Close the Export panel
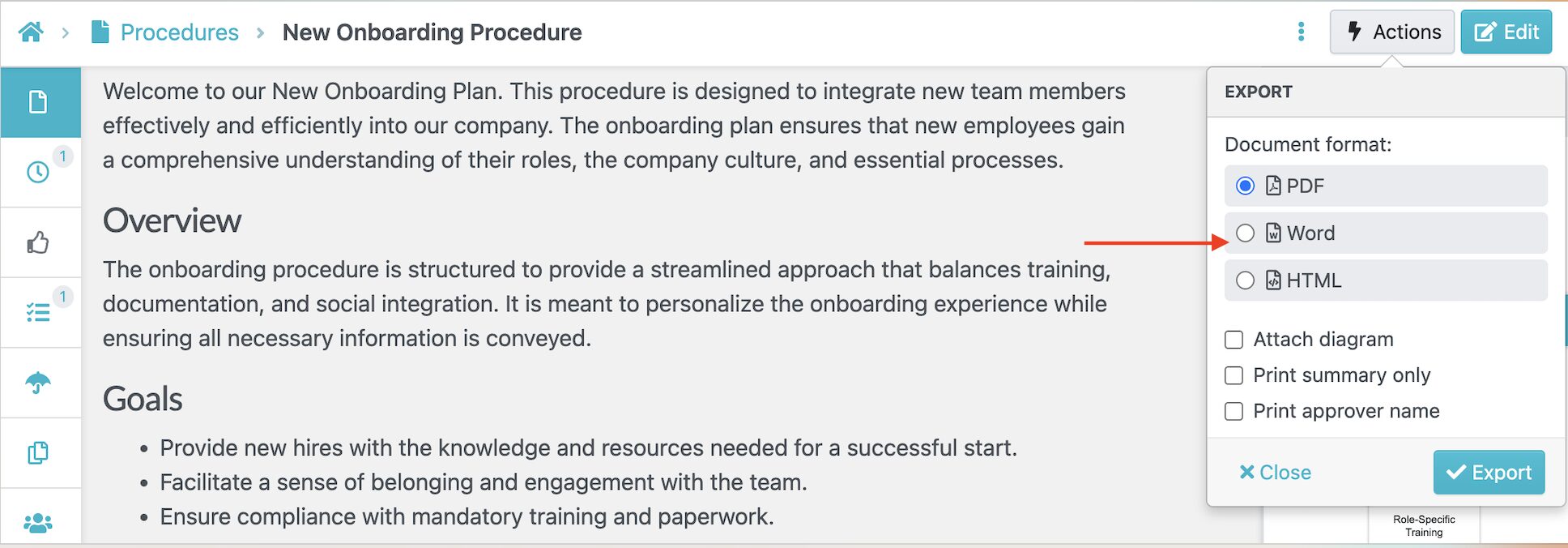The width and height of the screenshot is (1568, 548). click(1274, 472)
